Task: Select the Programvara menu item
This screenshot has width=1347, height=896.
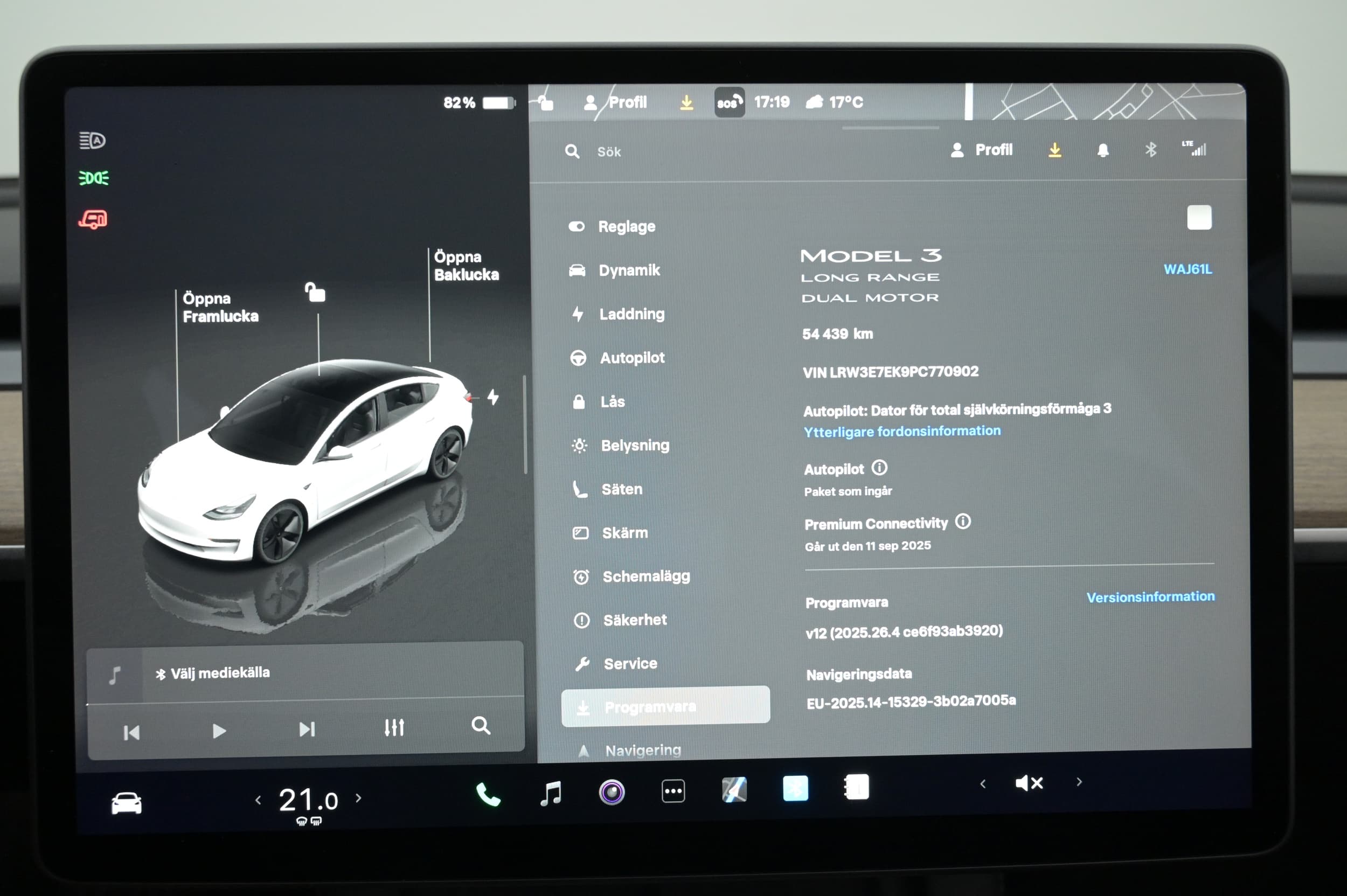Action: pos(666,706)
